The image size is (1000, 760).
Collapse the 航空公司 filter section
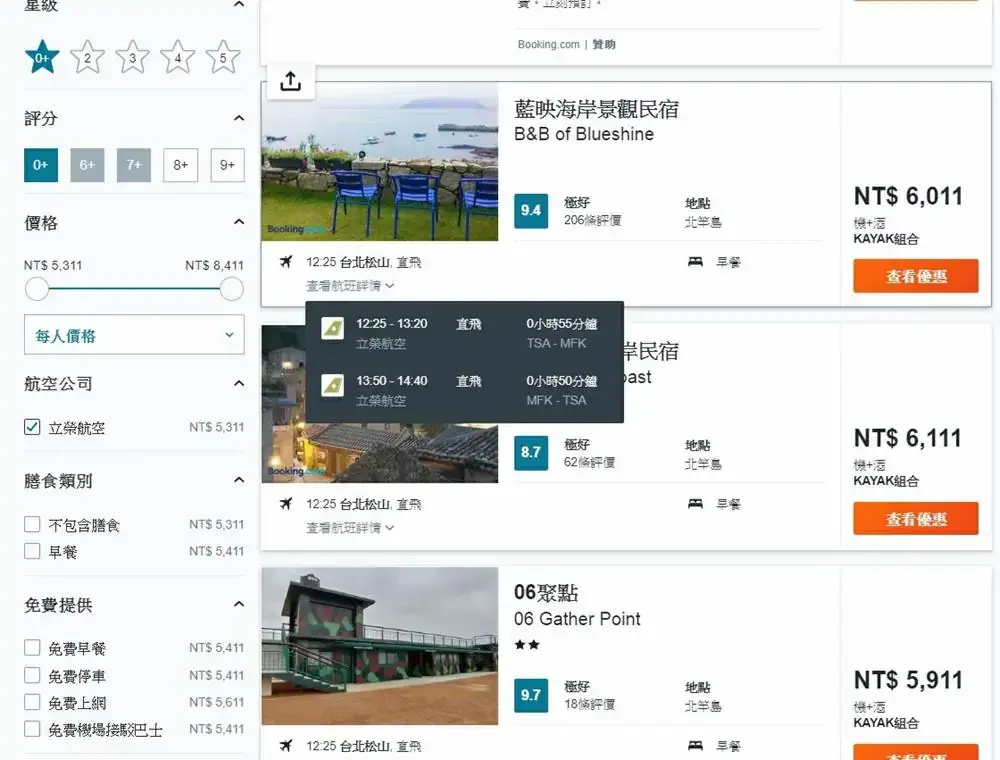click(238, 384)
